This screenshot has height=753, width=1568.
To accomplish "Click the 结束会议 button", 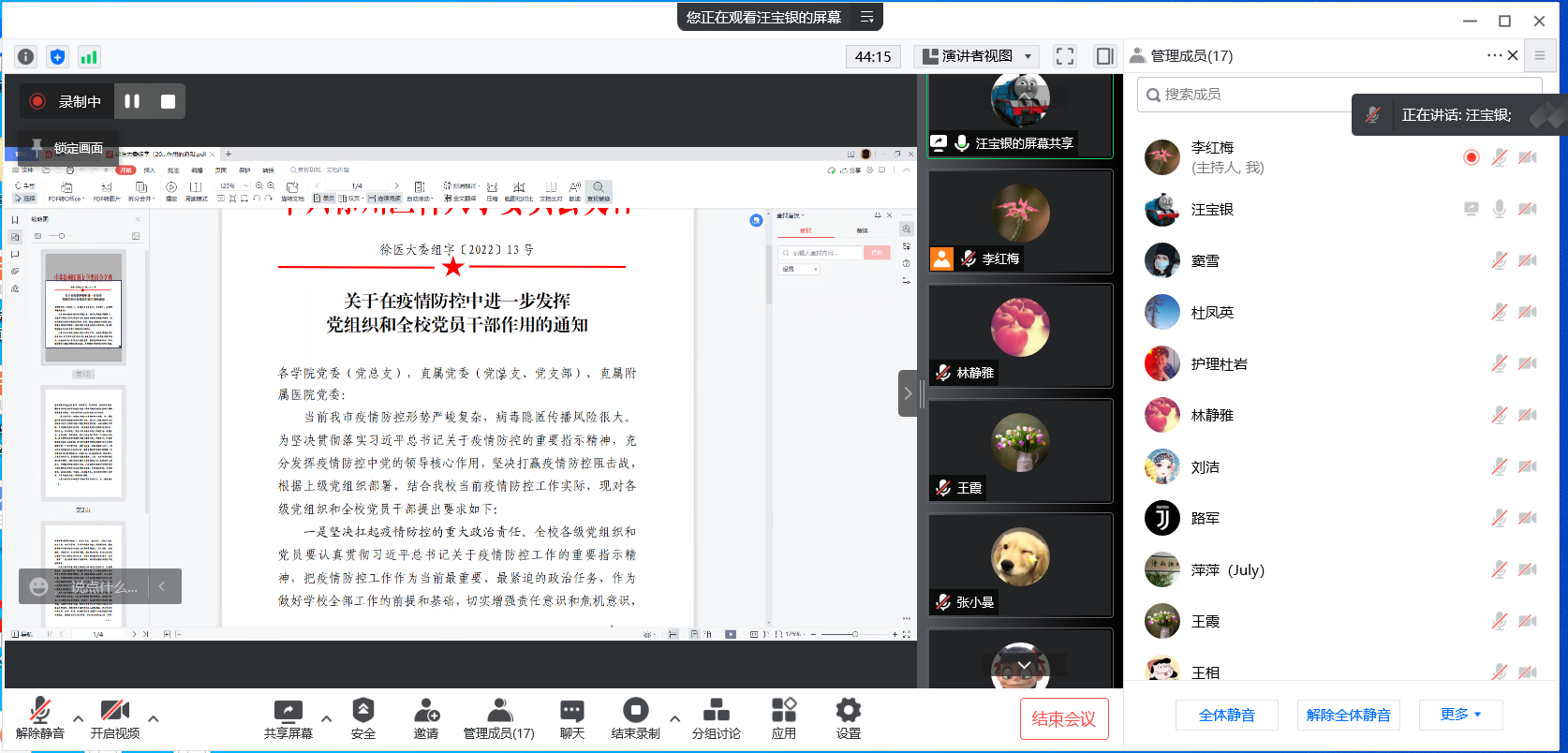I will [1063, 719].
